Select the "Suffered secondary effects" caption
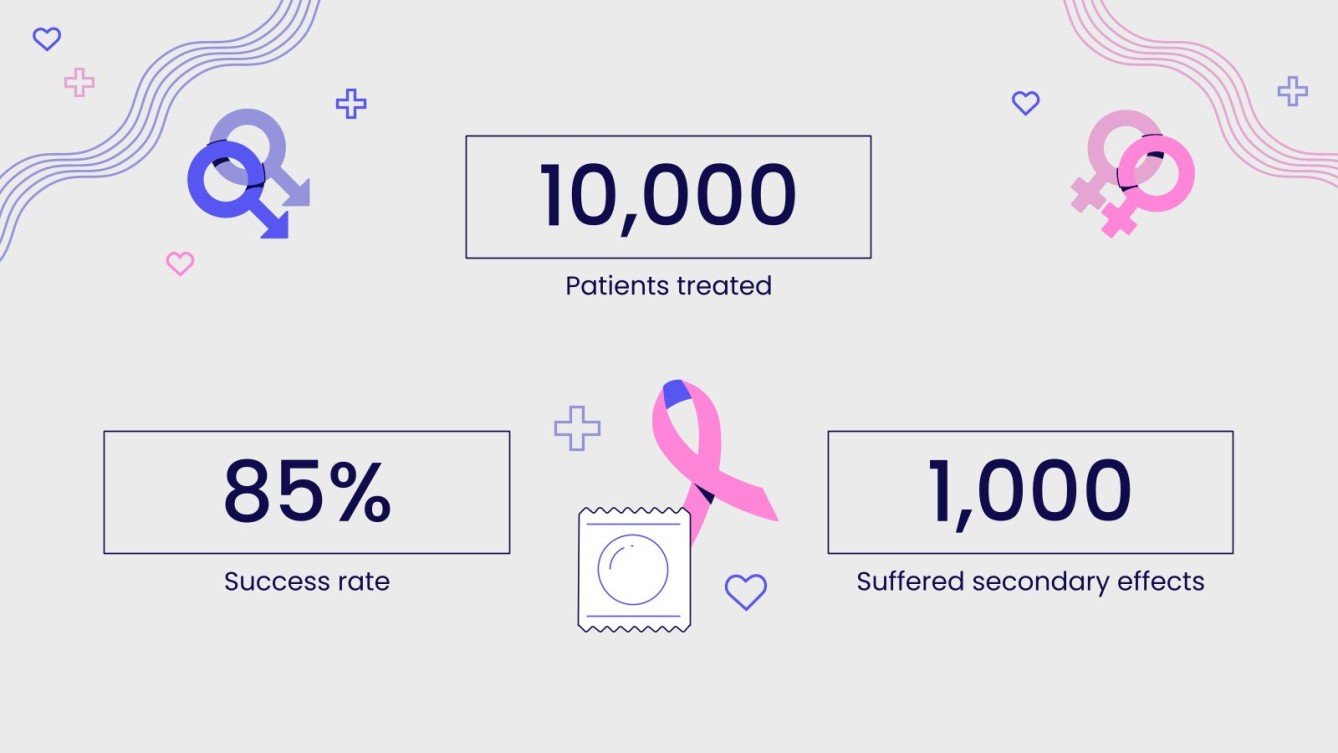 tap(1030, 581)
